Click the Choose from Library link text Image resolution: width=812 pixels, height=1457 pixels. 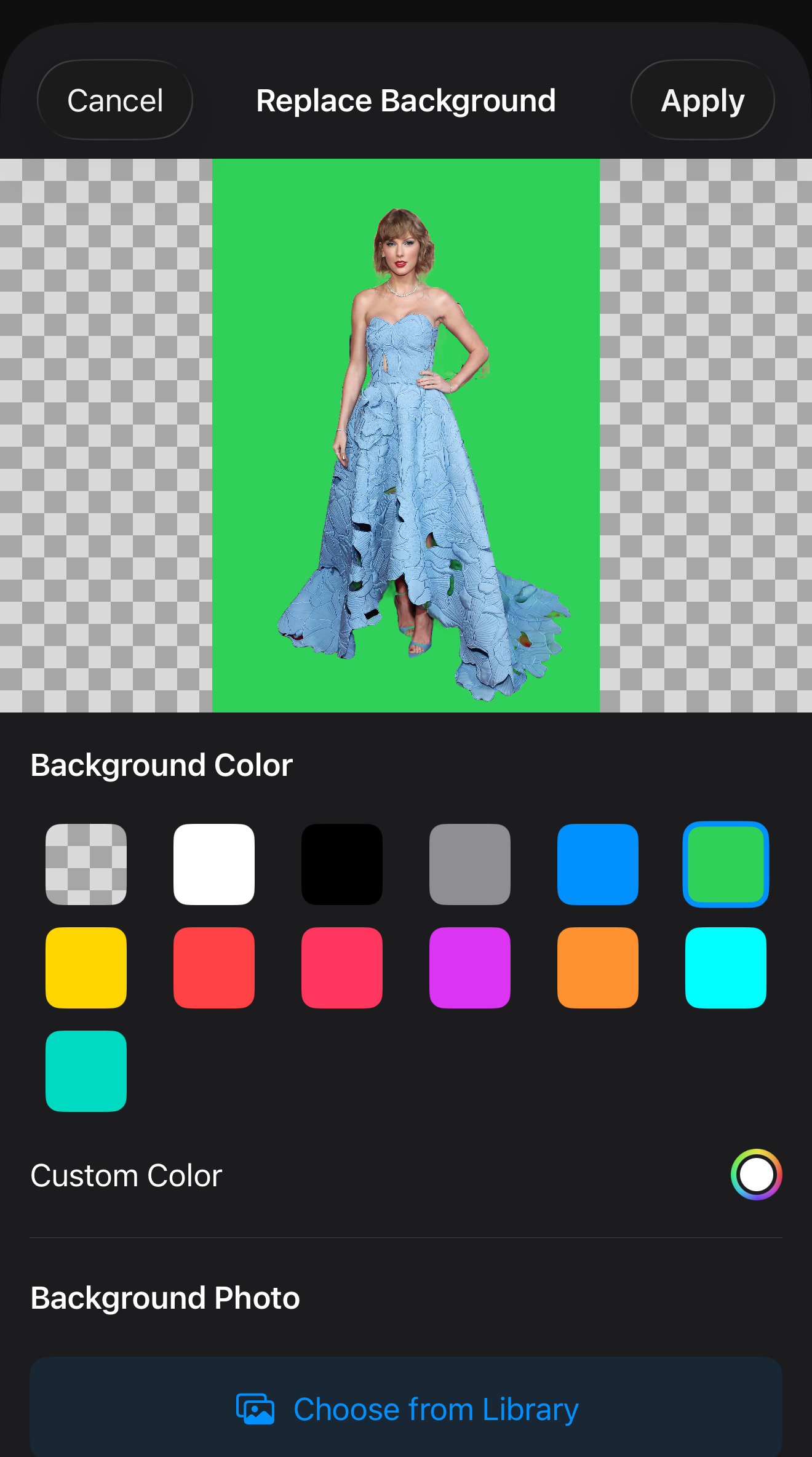[436, 1409]
